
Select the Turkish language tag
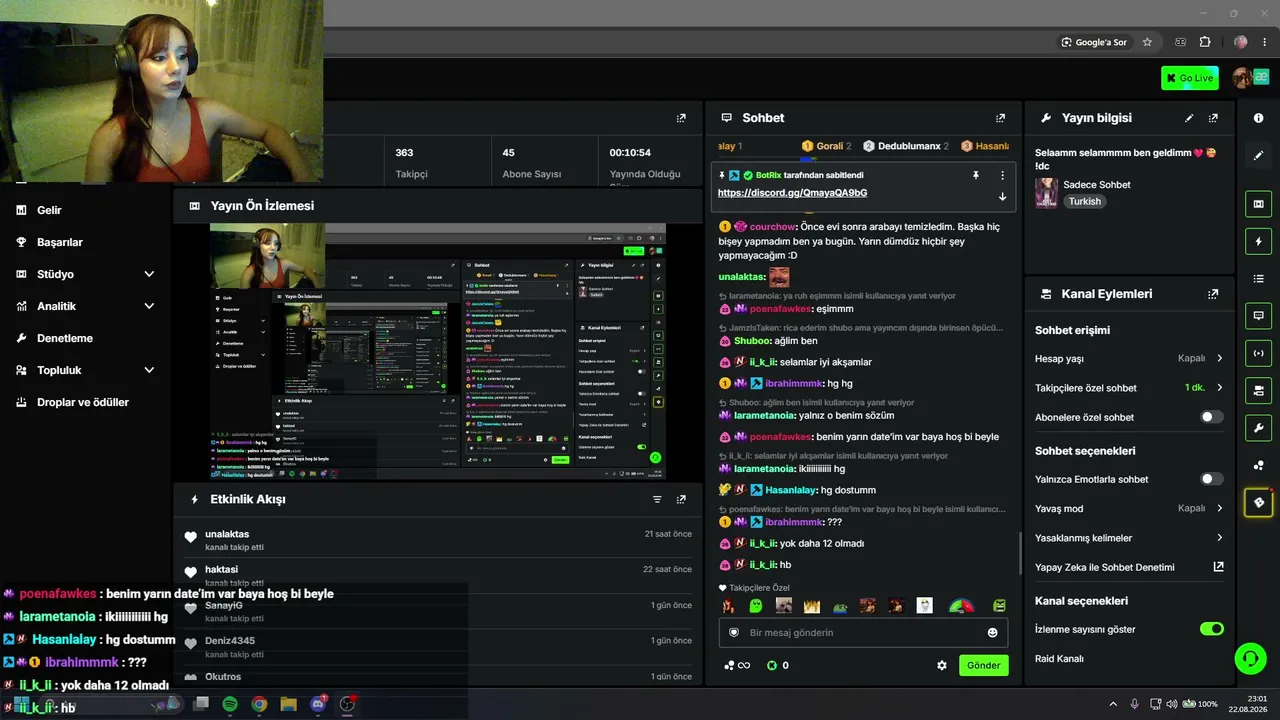(1084, 201)
